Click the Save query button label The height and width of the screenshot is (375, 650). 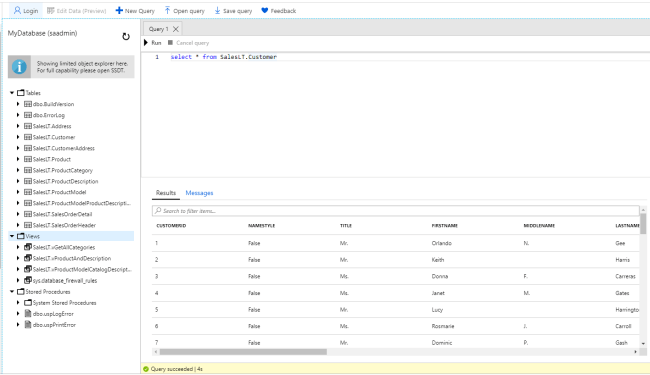pos(238,11)
